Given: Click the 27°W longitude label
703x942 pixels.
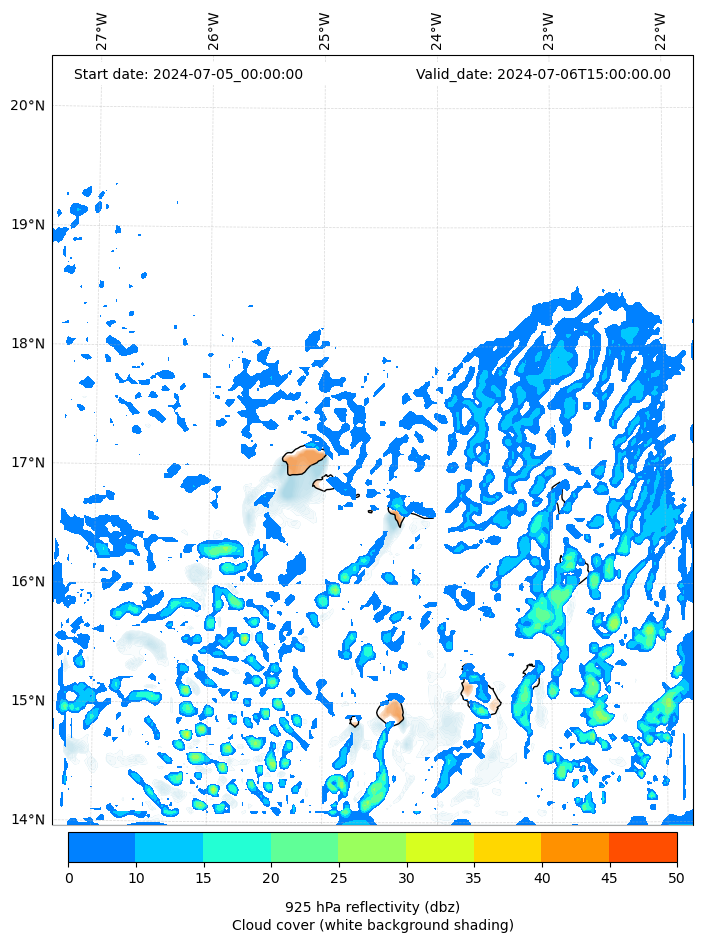Looking at the screenshot, I should click(101, 31).
